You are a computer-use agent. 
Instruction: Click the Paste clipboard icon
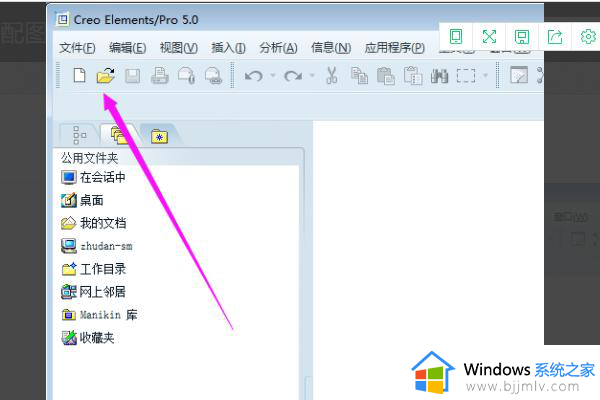386,75
